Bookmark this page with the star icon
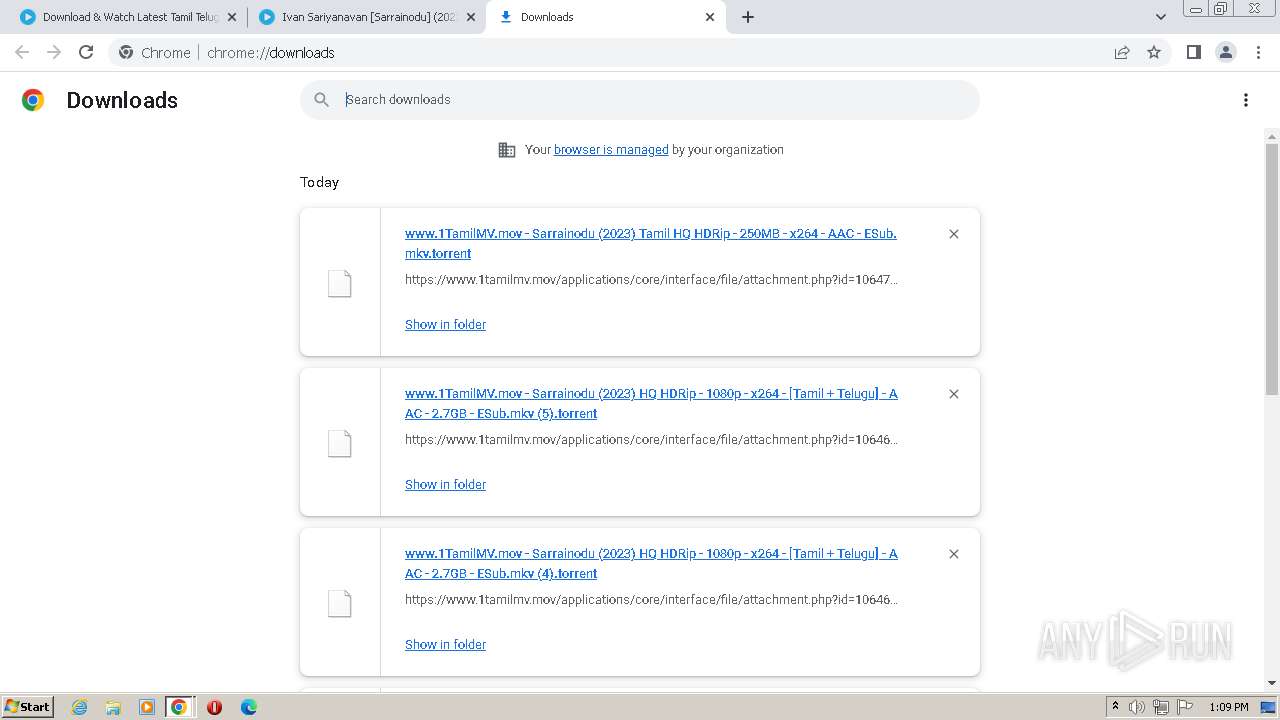The image size is (1280, 720). point(1154,52)
